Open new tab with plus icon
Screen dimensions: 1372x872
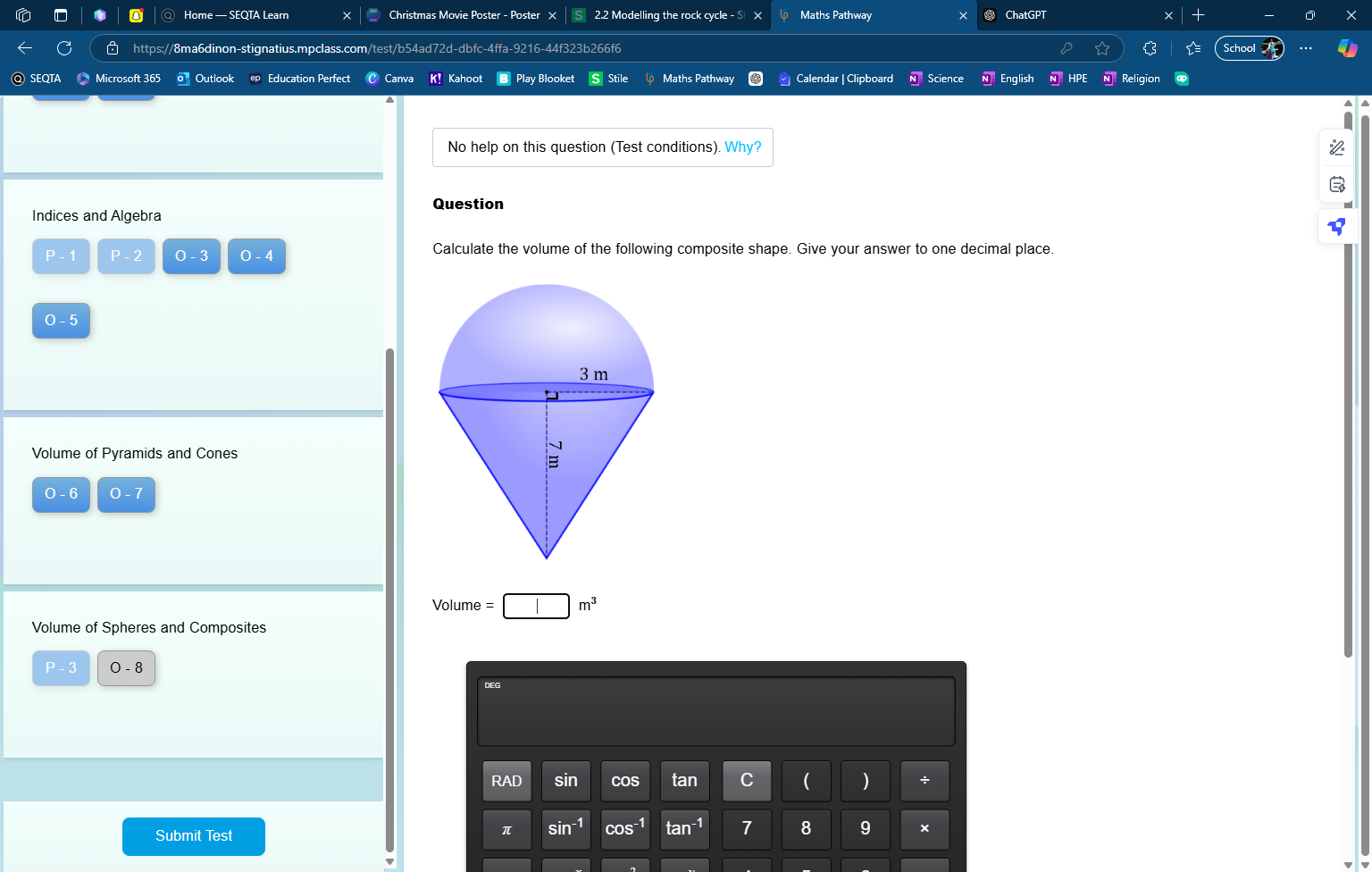(1198, 15)
